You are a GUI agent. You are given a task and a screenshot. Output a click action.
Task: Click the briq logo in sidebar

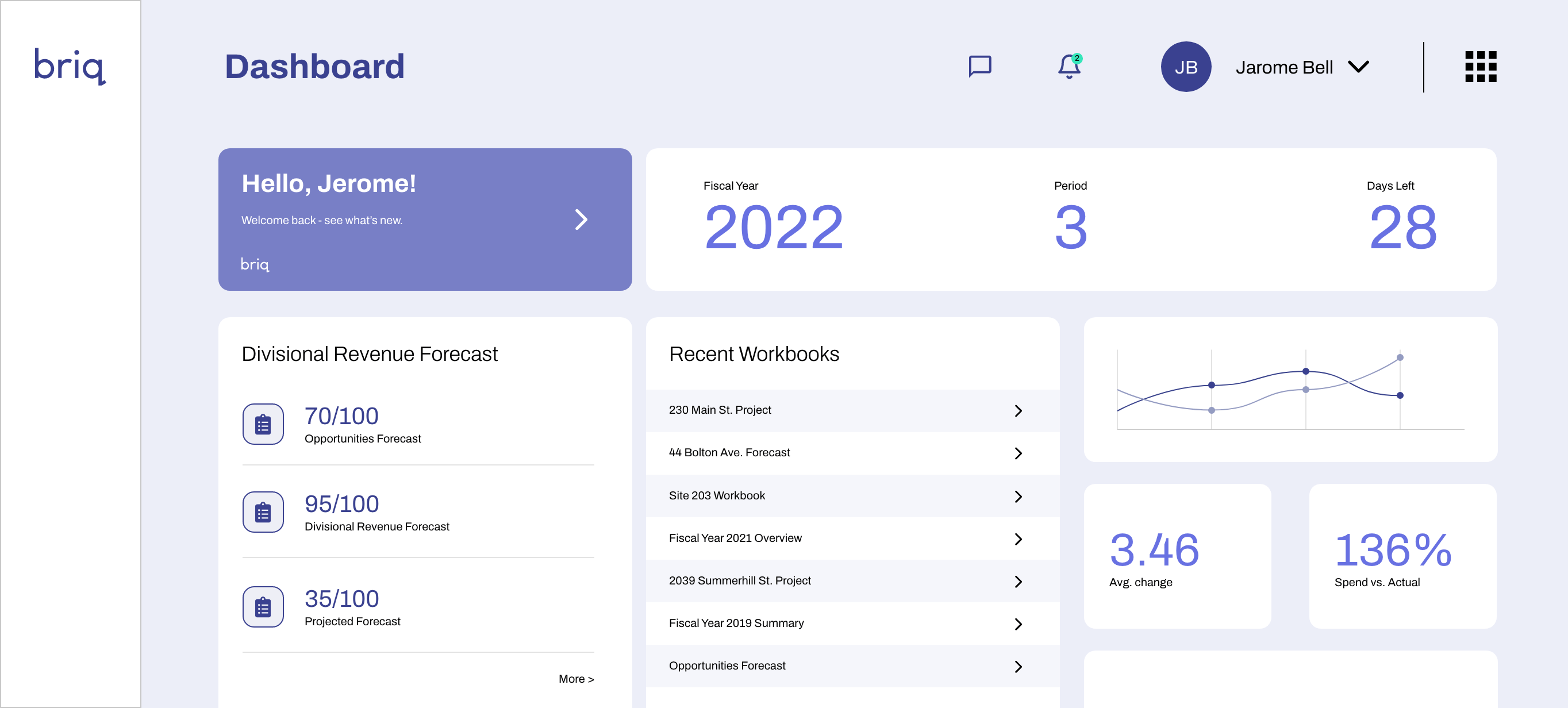[x=70, y=66]
